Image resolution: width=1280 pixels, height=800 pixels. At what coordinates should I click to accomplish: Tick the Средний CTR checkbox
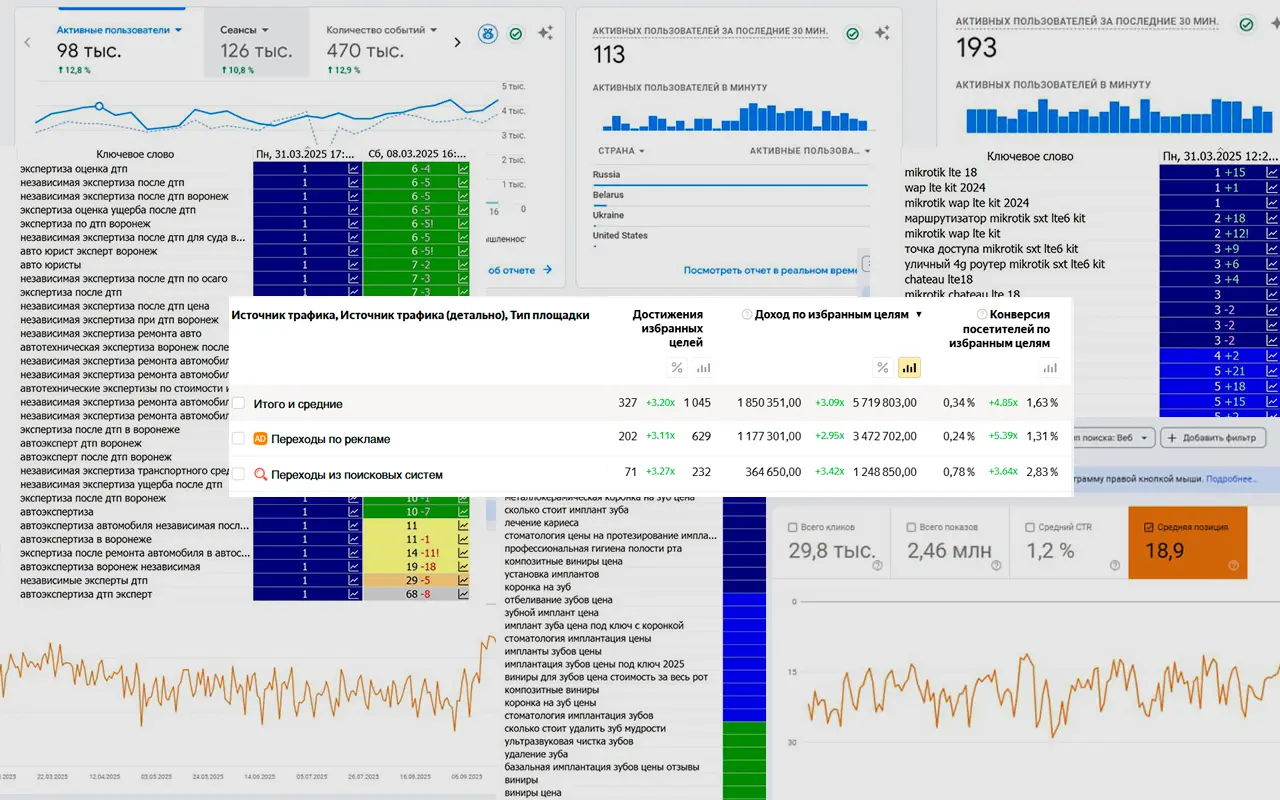(x=1031, y=527)
